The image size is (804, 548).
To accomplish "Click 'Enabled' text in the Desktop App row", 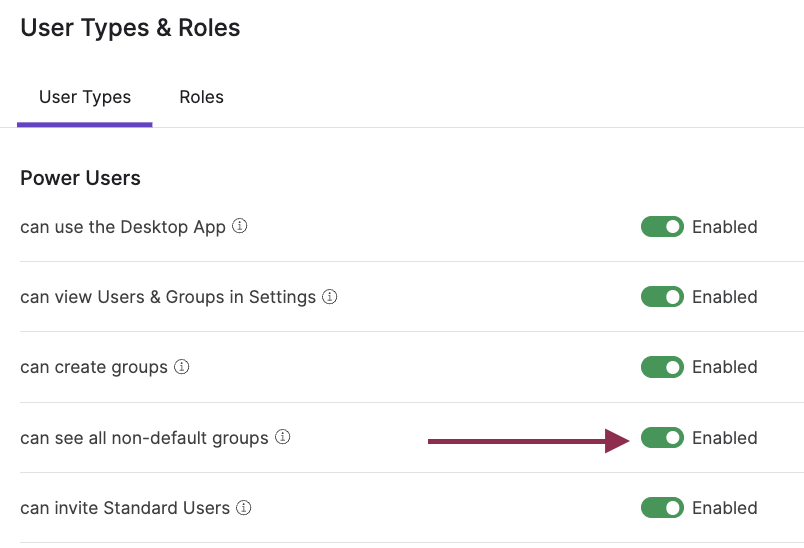I will 725,227.
